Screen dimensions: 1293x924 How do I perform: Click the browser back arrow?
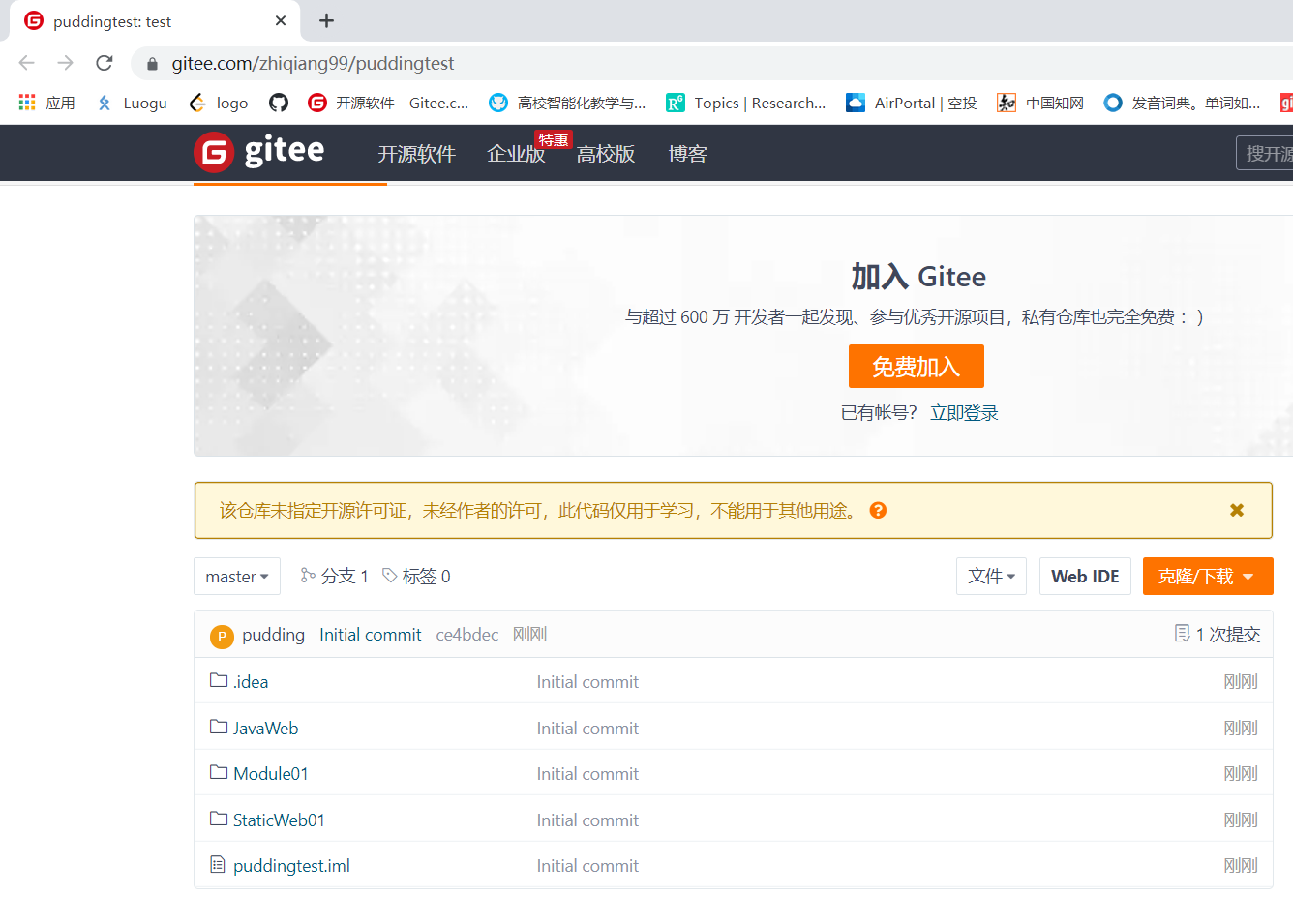coord(27,63)
